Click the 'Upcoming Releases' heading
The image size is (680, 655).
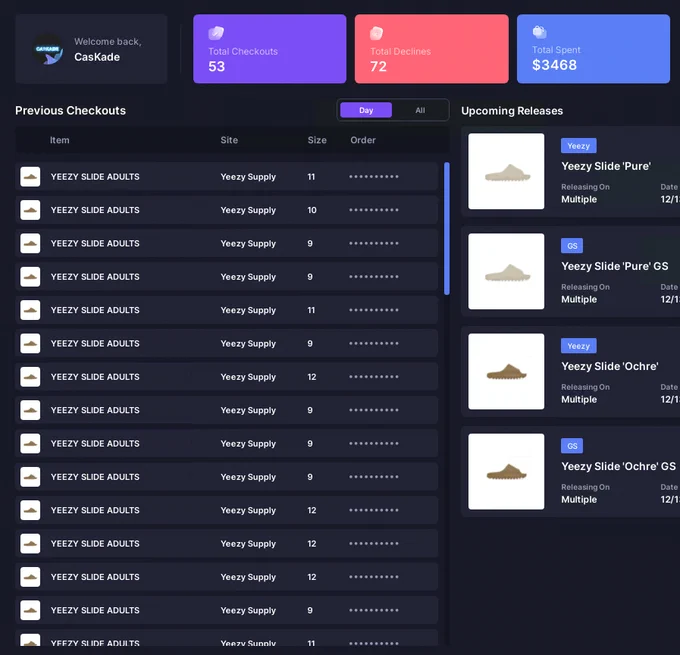click(512, 111)
